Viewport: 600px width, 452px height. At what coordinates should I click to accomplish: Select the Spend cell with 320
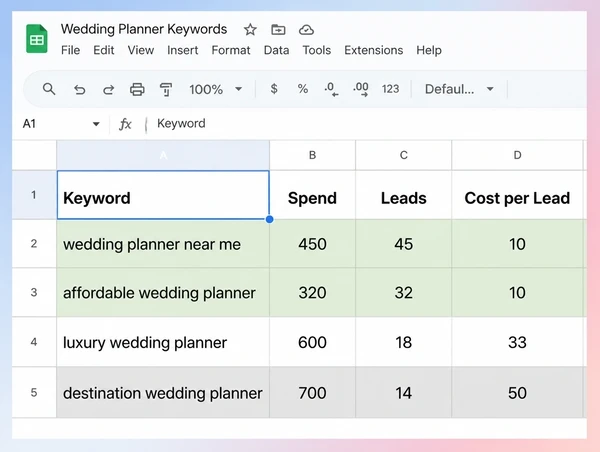pos(312,292)
